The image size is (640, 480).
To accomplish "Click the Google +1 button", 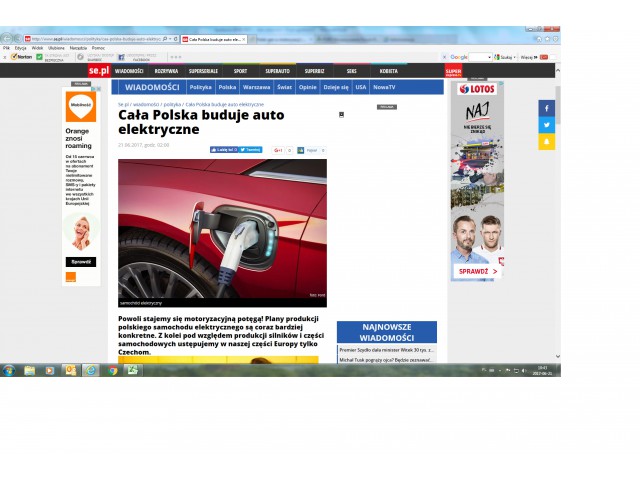I will pos(279,150).
